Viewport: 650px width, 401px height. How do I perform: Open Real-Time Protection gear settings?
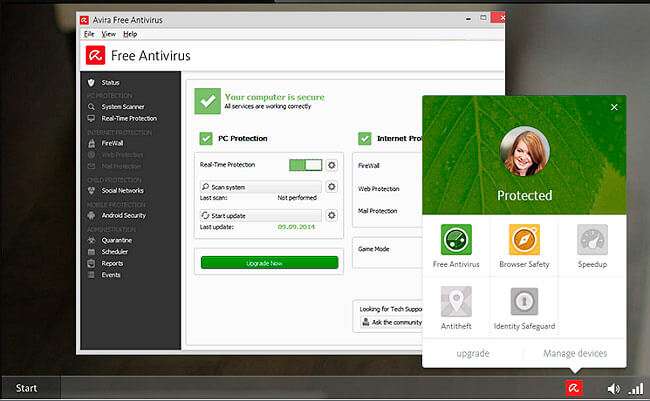[x=331, y=165]
